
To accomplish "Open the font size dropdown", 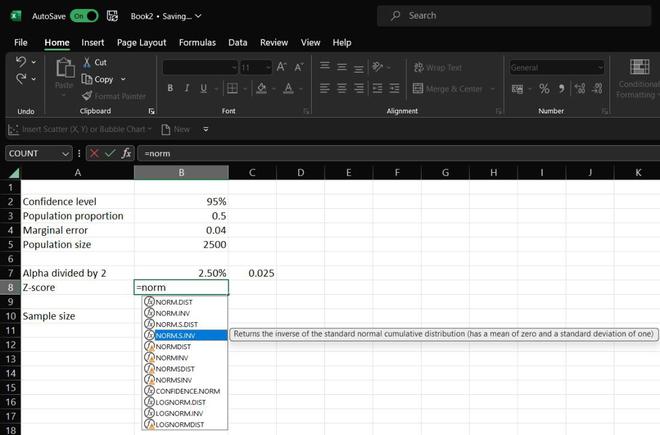I will click(266, 67).
